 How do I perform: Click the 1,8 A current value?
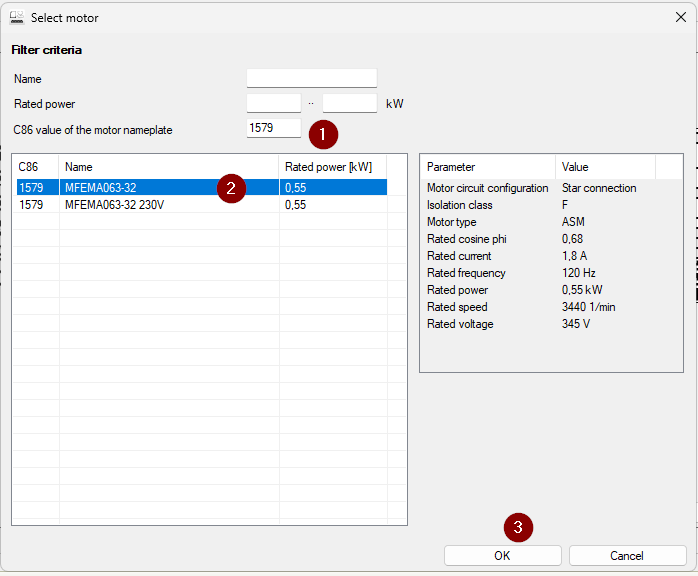pyautogui.click(x=574, y=256)
